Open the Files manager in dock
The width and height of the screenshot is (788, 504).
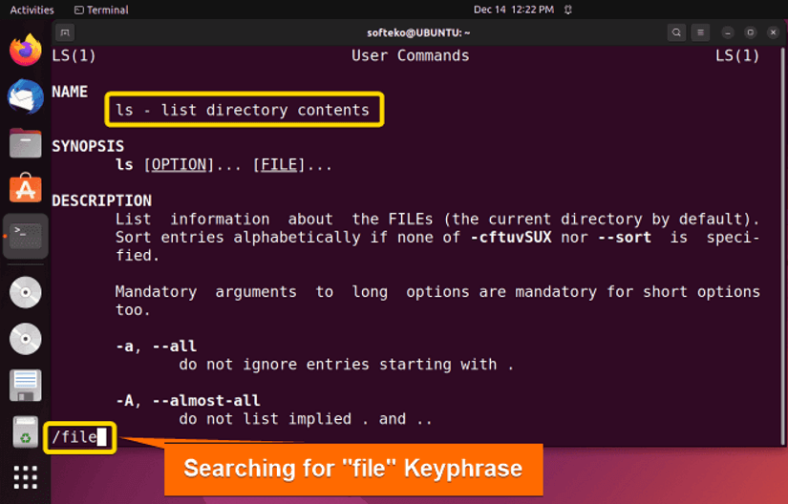pyautogui.click(x=25, y=143)
